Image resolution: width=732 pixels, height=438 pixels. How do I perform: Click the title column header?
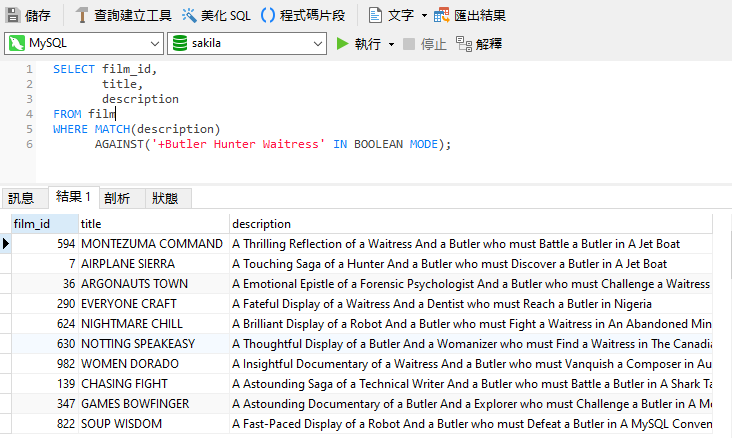coord(154,224)
